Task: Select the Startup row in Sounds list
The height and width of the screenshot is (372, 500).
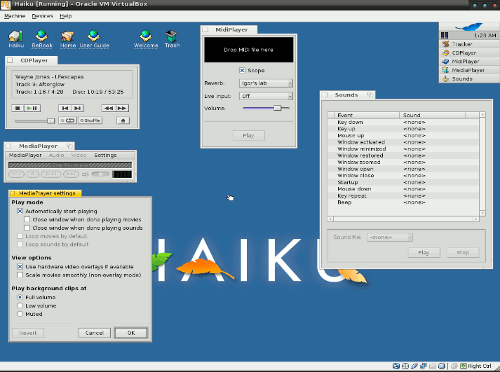Action: (x=403, y=182)
